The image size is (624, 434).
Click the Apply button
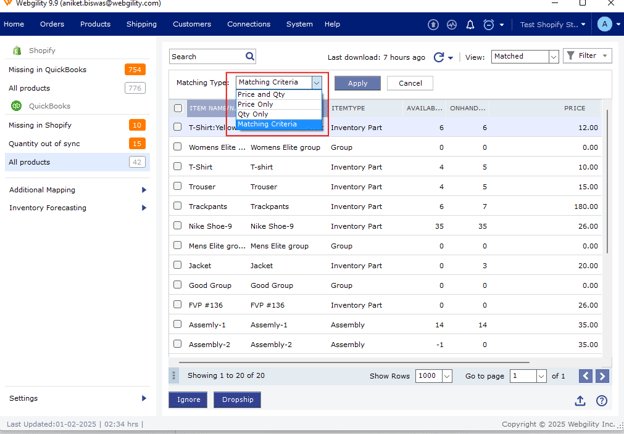357,83
